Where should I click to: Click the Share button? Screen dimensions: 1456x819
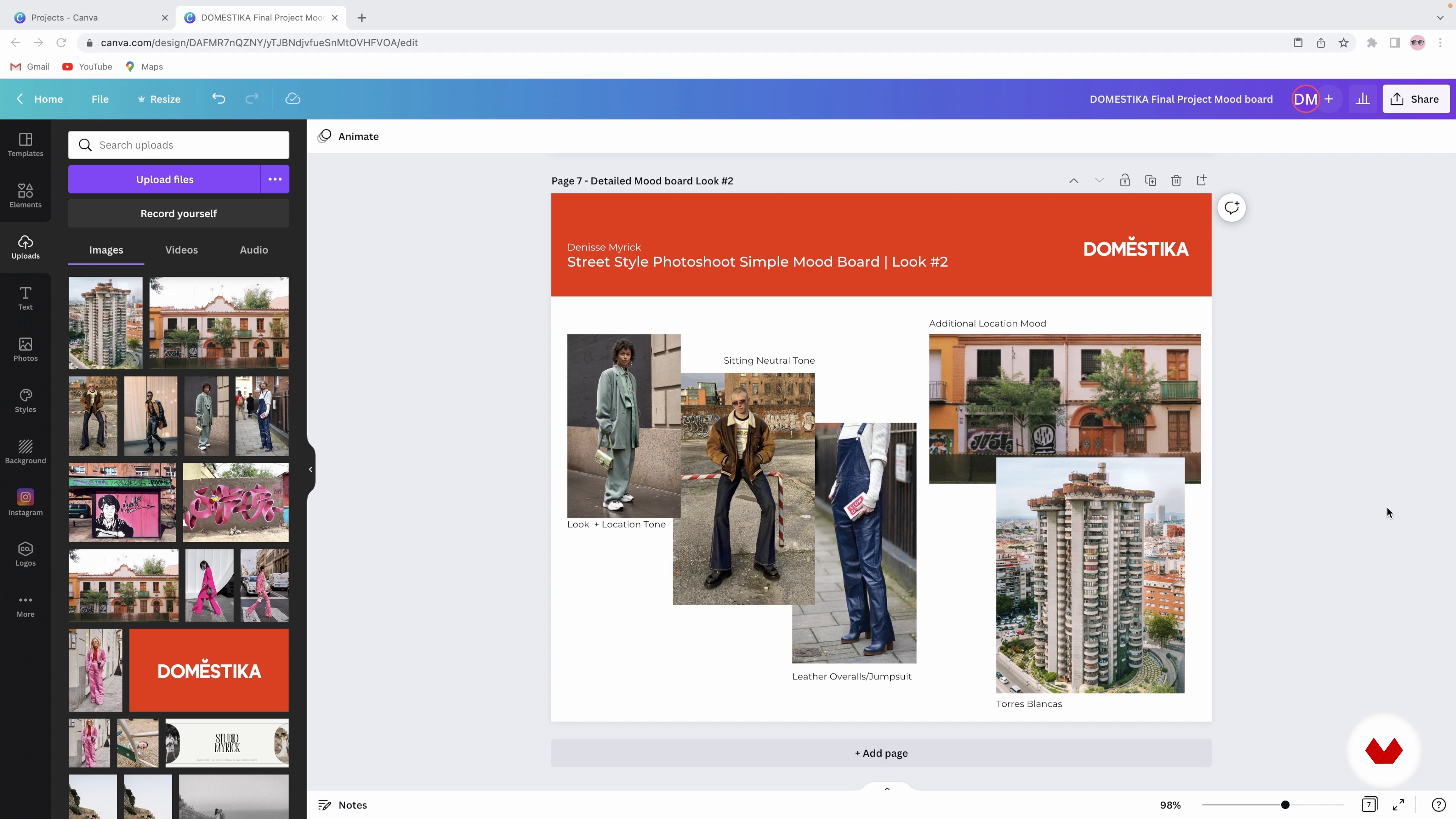(1416, 99)
